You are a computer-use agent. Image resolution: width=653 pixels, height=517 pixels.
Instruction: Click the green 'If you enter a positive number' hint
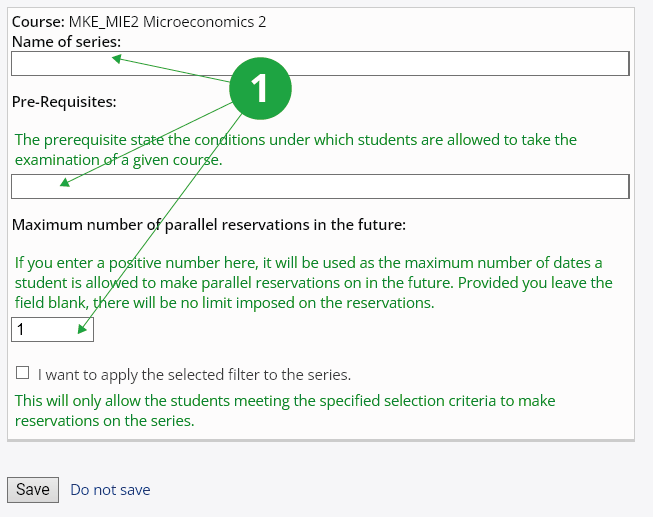coord(314,282)
